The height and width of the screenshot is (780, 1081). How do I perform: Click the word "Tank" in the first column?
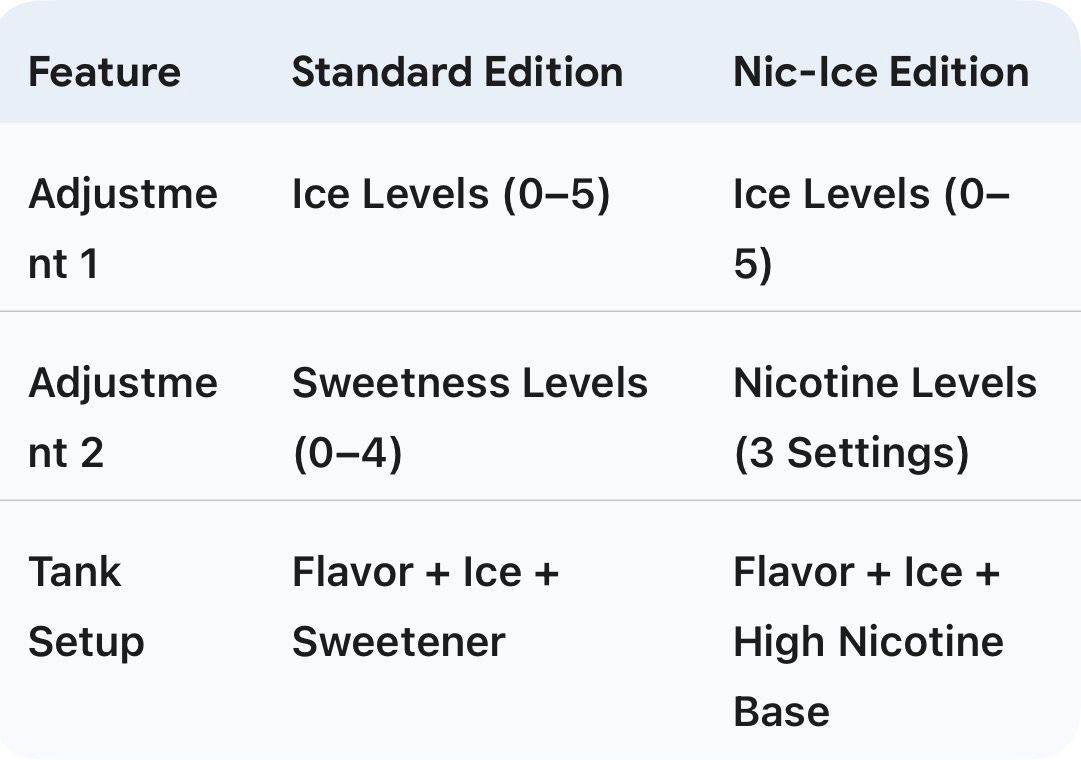(74, 573)
